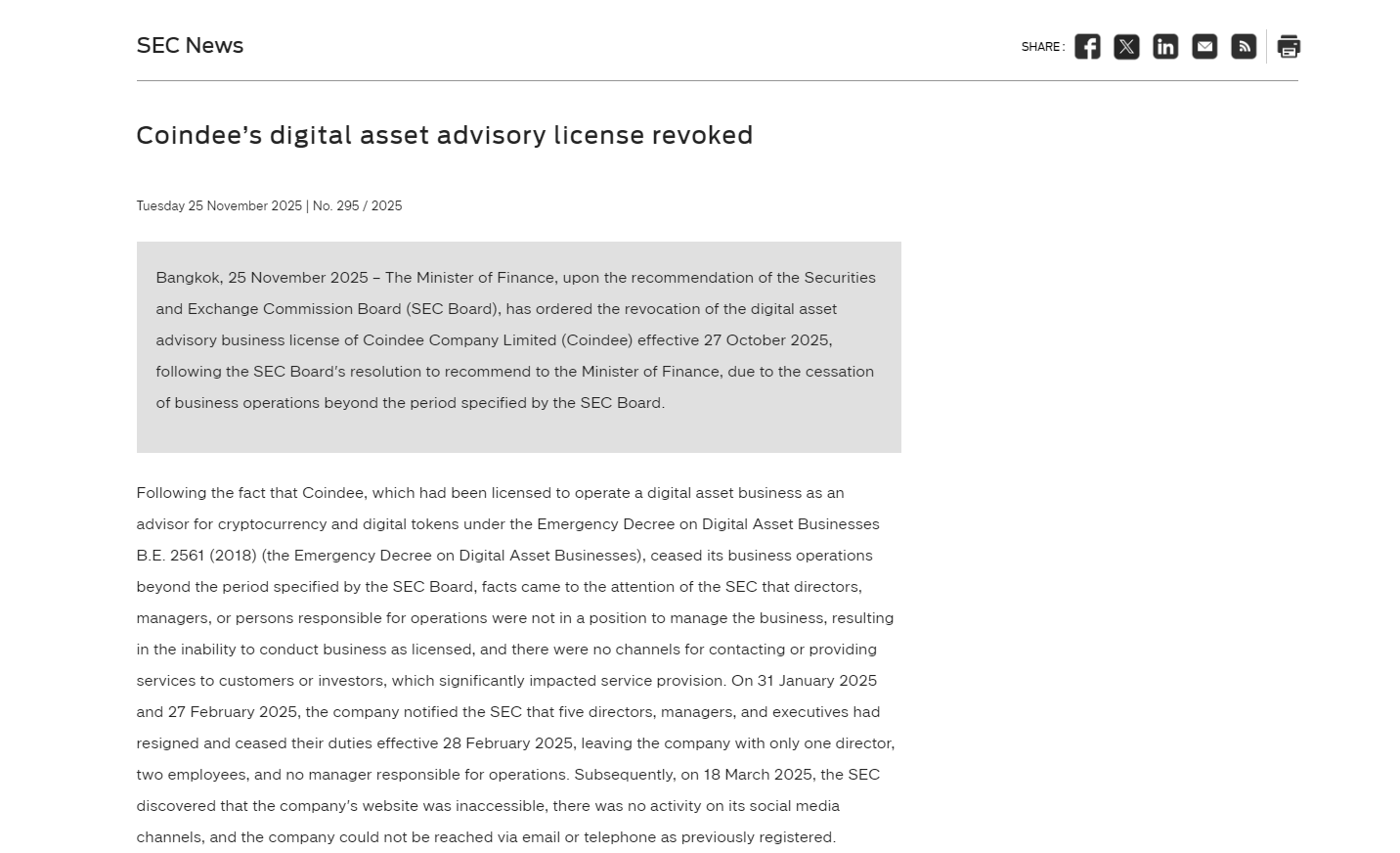Click the line starting 'managers, or persons responsible for operations'
The image size is (1400, 853).
[514, 618]
